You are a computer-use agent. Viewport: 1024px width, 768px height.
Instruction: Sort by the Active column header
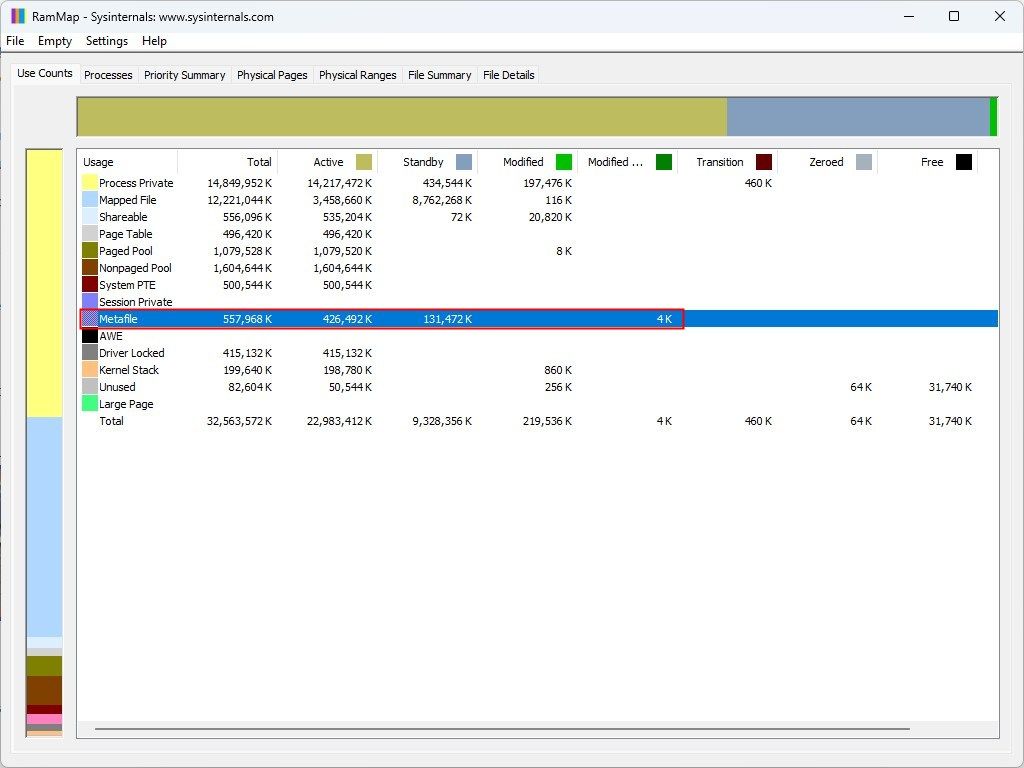pos(327,162)
